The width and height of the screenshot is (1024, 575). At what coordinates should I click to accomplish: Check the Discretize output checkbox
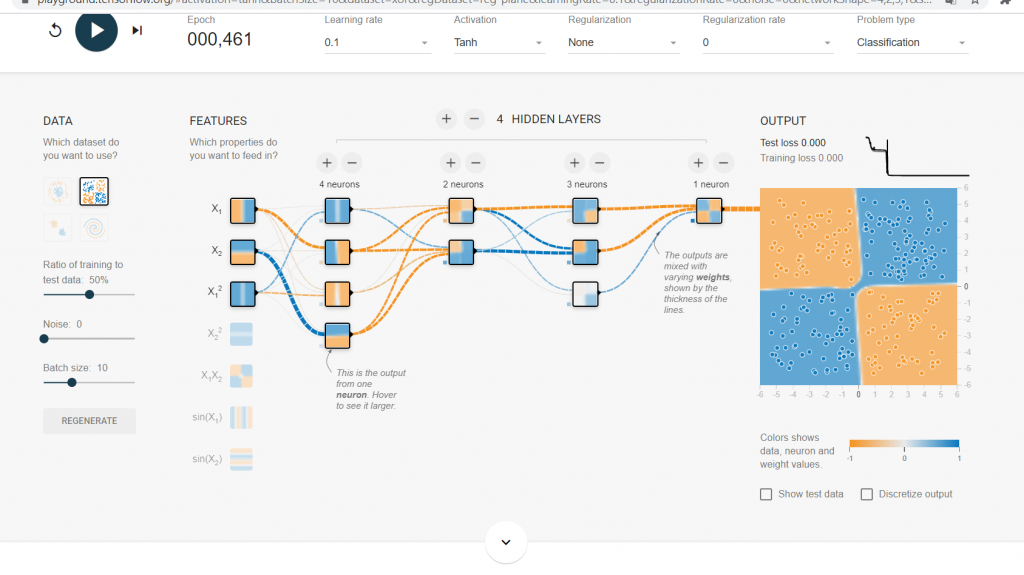coord(867,494)
